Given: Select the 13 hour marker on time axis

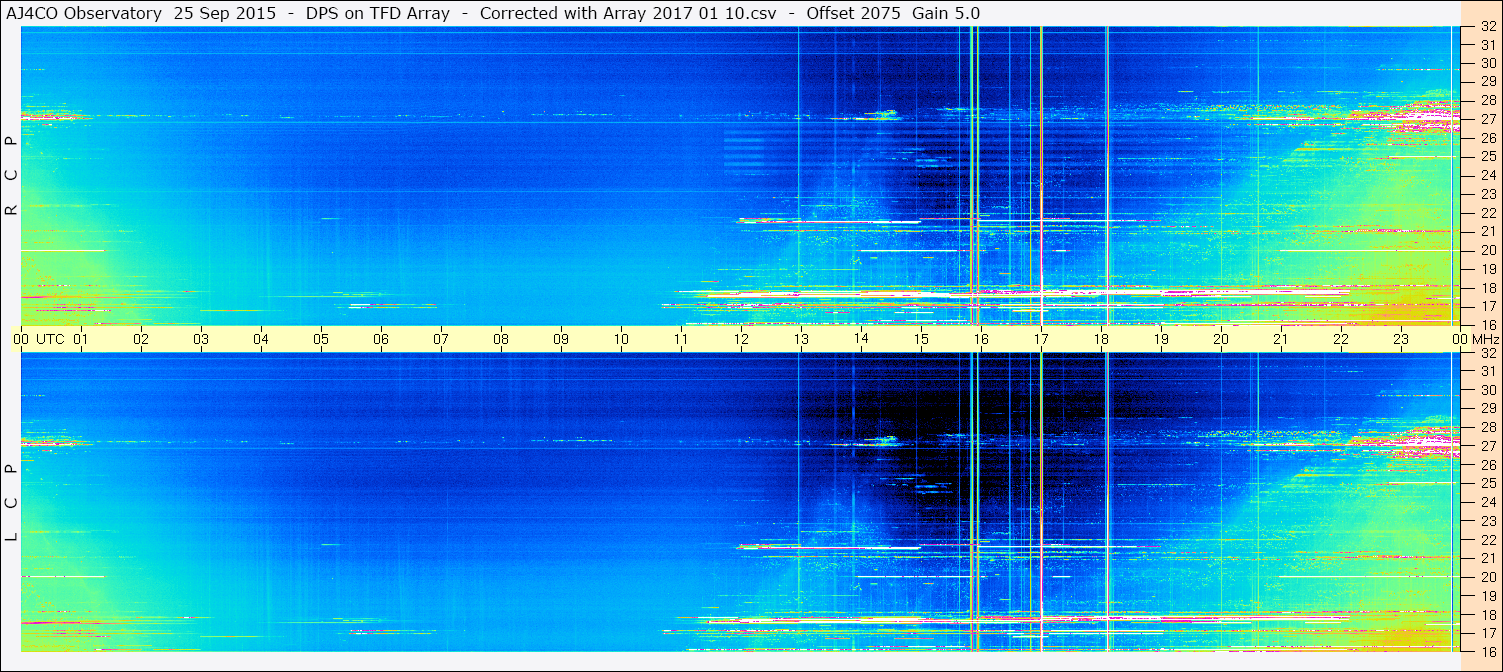Looking at the screenshot, I should (801, 339).
